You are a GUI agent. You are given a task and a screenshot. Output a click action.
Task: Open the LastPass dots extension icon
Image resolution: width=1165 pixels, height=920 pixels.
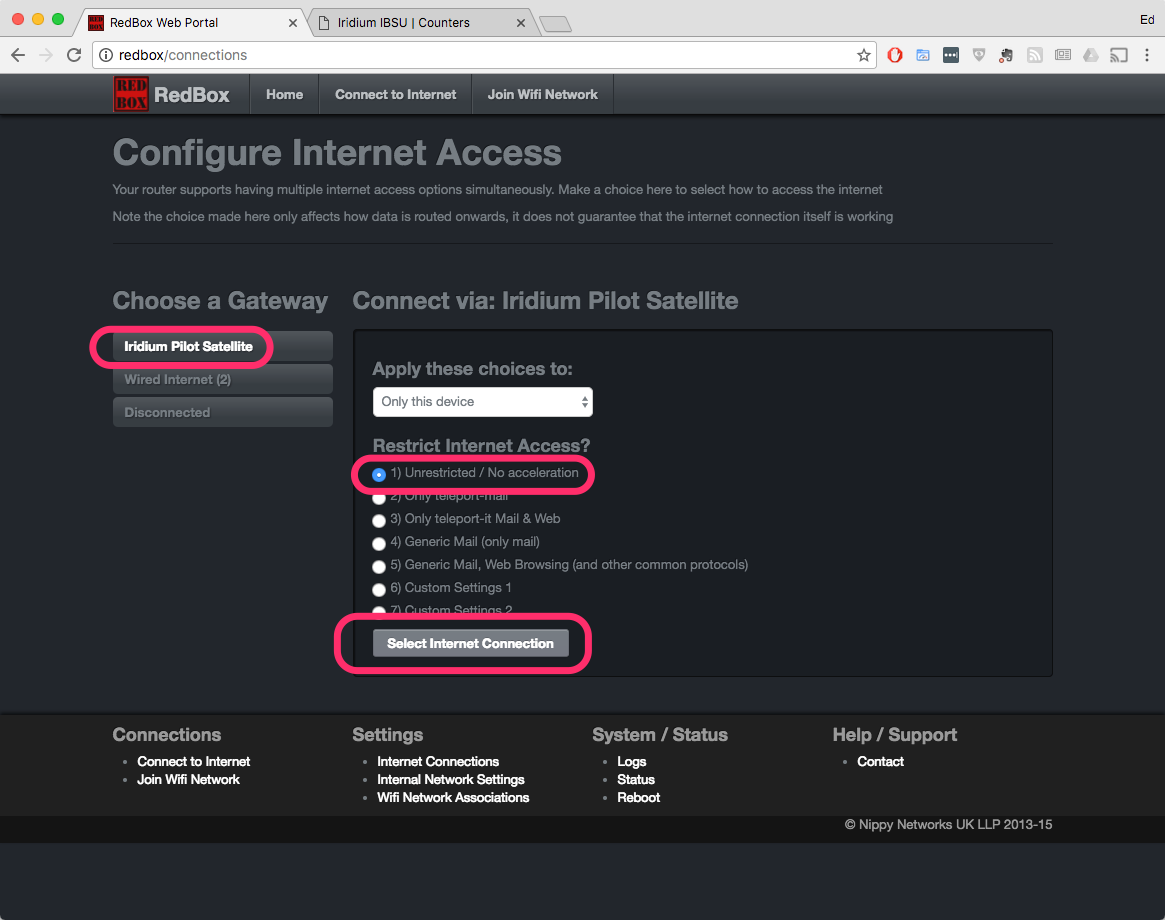click(951, 55)
